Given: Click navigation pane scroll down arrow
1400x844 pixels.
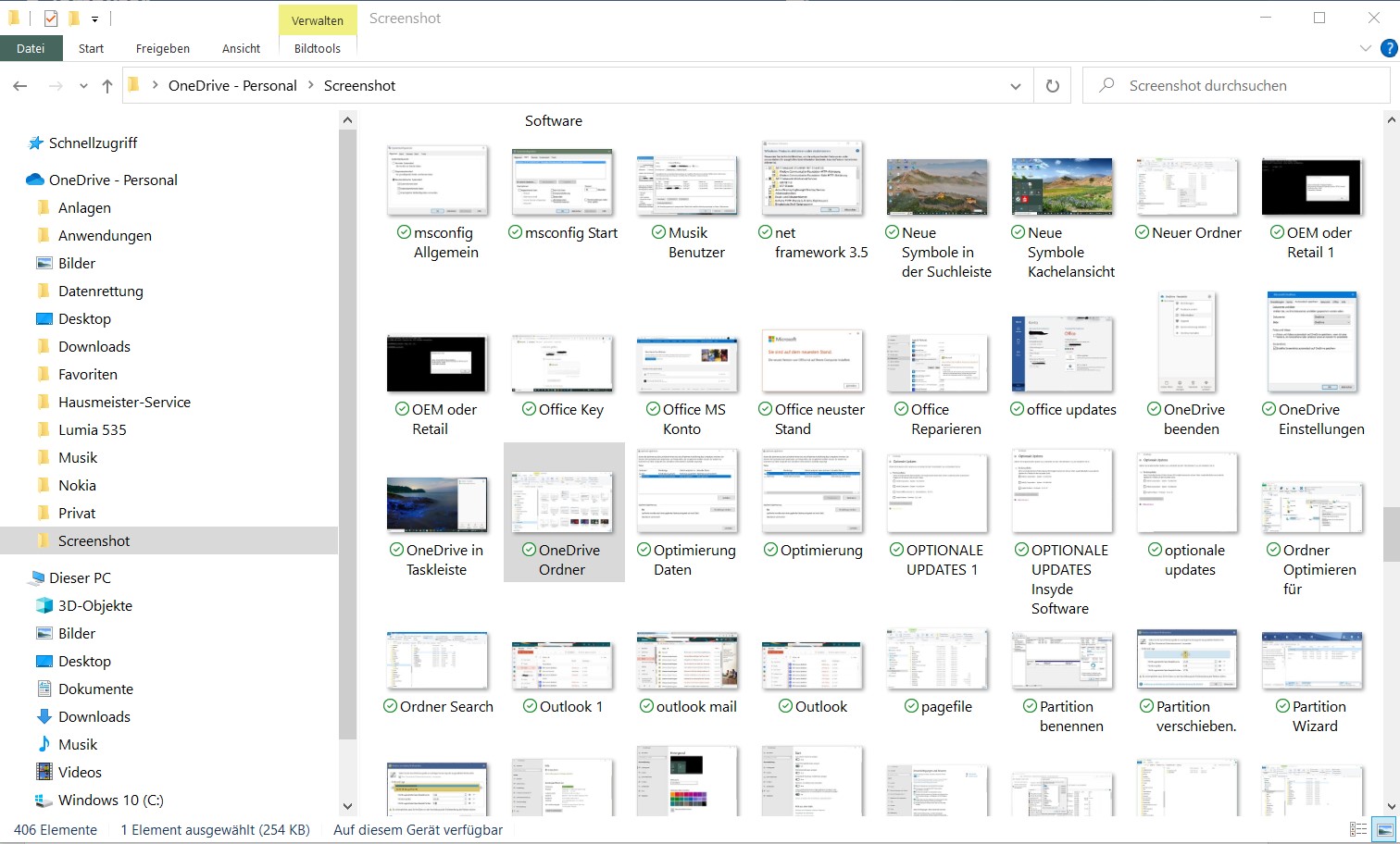Looking at the screenshot, I should click(x=347, y=806).
